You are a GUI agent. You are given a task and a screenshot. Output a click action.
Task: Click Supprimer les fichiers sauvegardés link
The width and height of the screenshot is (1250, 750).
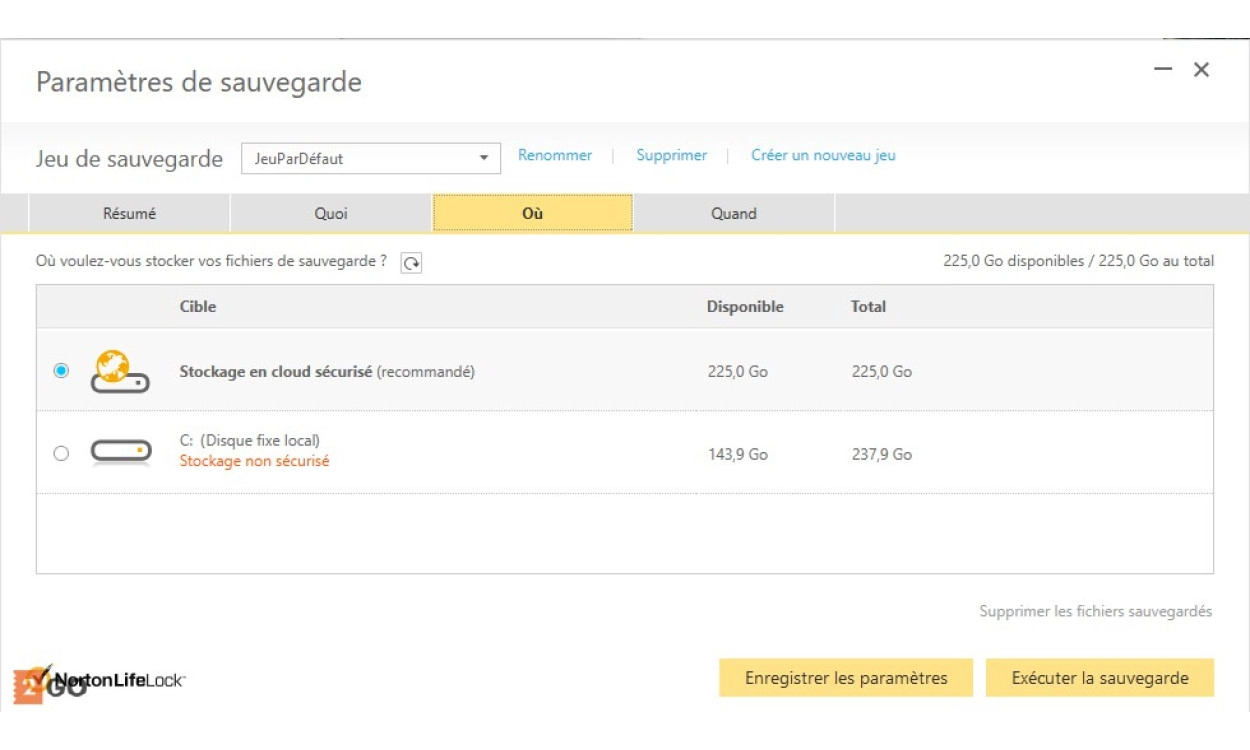click(x=1095, y=611)
